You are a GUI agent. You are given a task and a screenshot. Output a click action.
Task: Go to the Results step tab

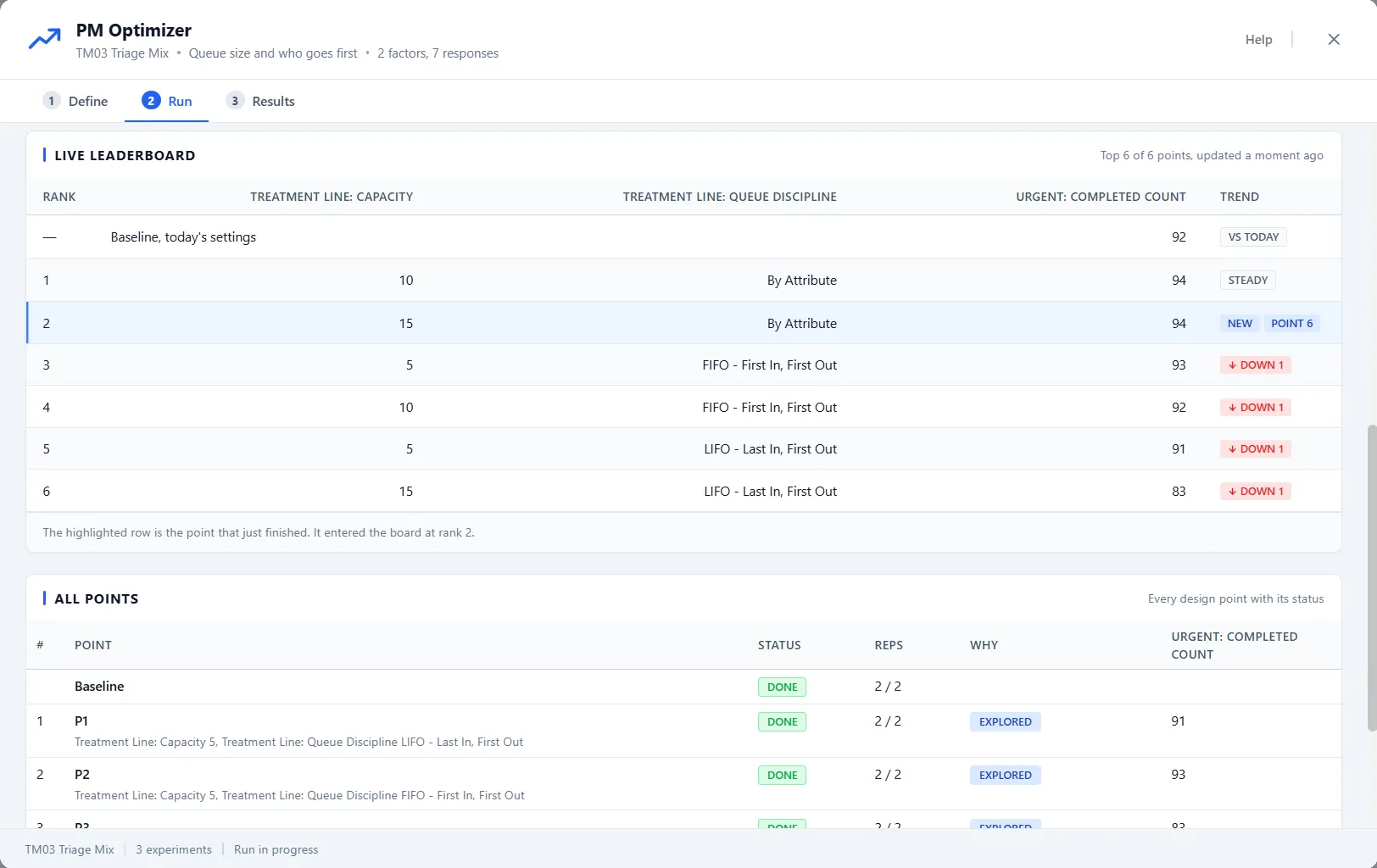coord(261,101)
